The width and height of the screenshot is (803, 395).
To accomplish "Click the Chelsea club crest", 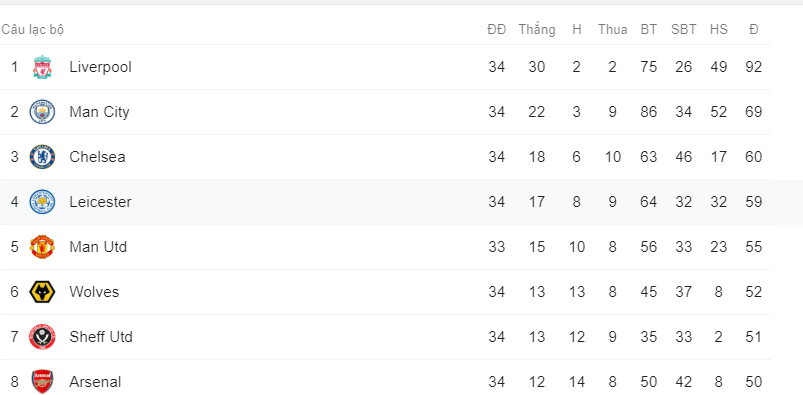I will [42, 157].
